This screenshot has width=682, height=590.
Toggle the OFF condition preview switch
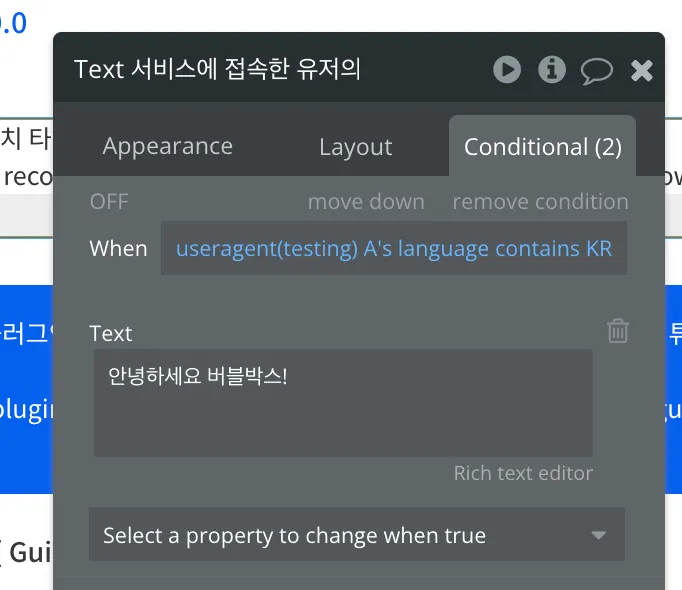coord(109,201)
